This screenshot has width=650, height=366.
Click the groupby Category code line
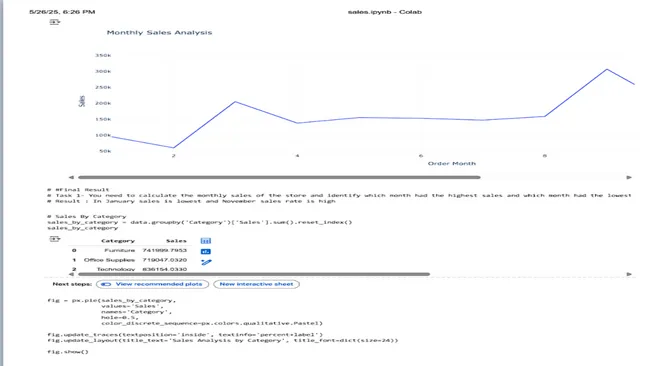coord(199,222)
